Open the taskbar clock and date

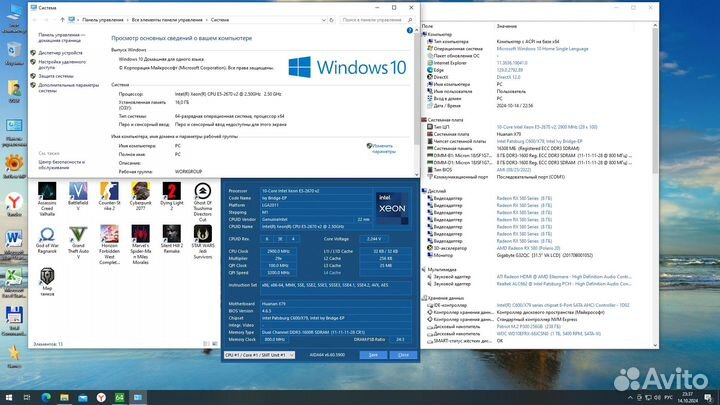click(x=687, y=398)
